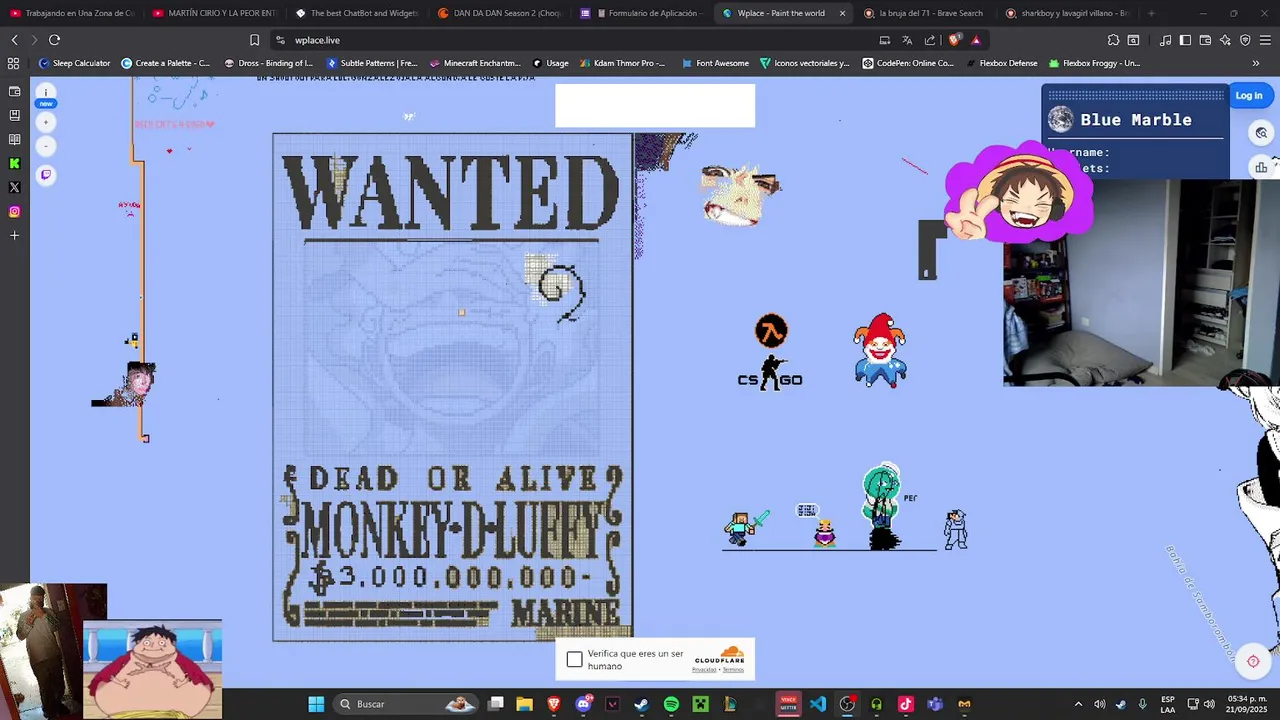
Task: Click the Wplace search magnifier button
Action: click(x=1261, y=133)
